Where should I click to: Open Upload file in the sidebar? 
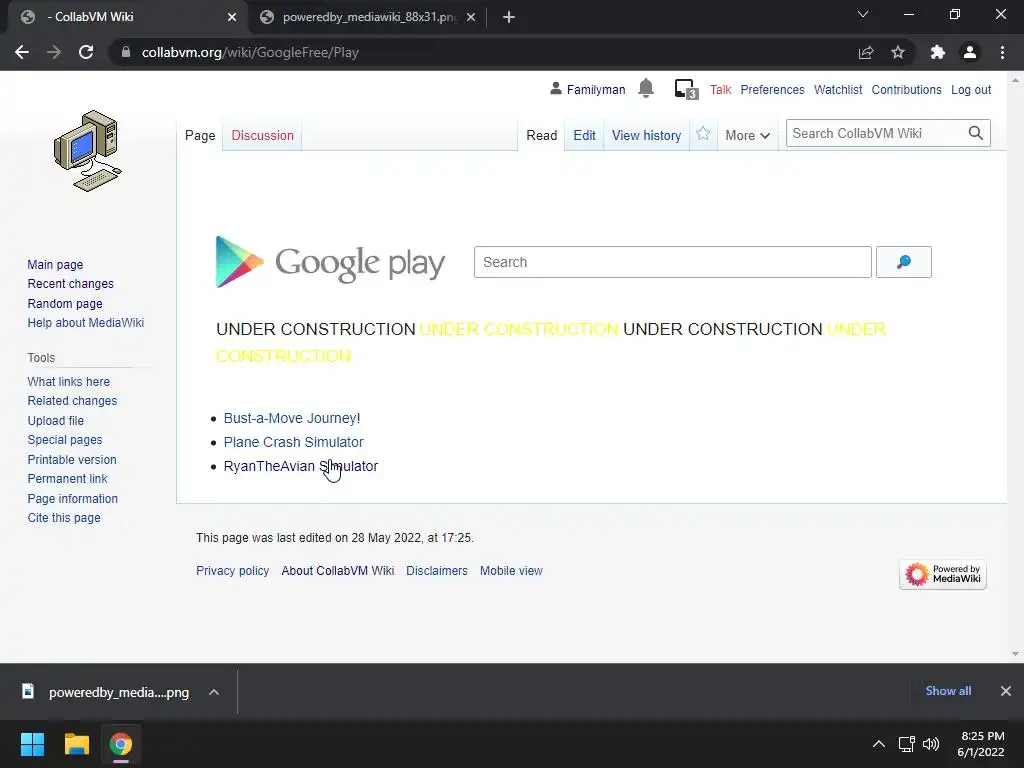56,421
